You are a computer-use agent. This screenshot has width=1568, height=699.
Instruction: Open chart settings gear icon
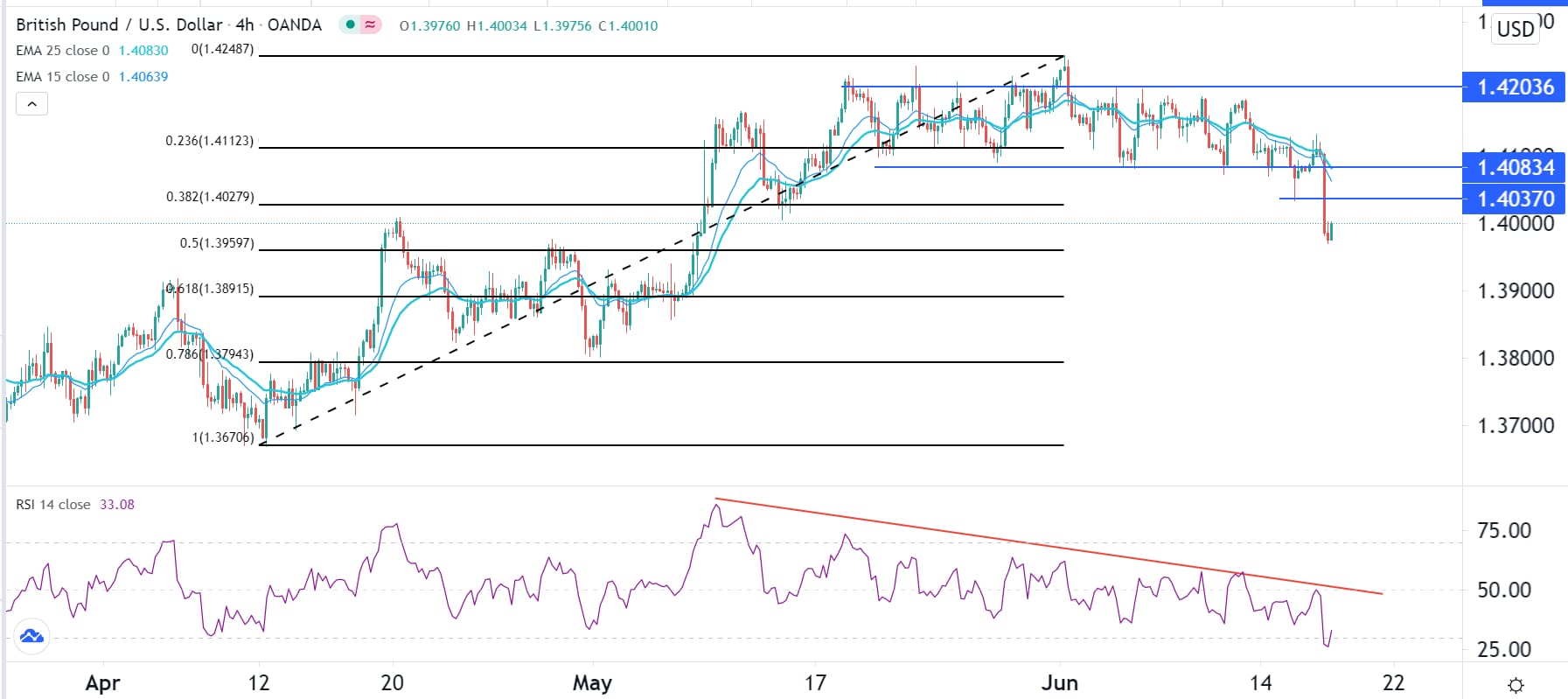tap(1516, 684)
